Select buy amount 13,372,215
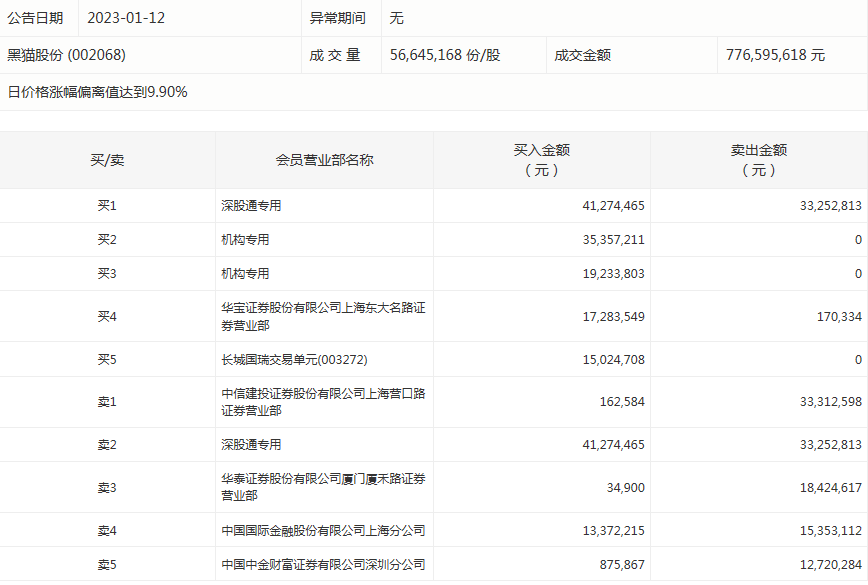The image size is (868, 585). 613,531
